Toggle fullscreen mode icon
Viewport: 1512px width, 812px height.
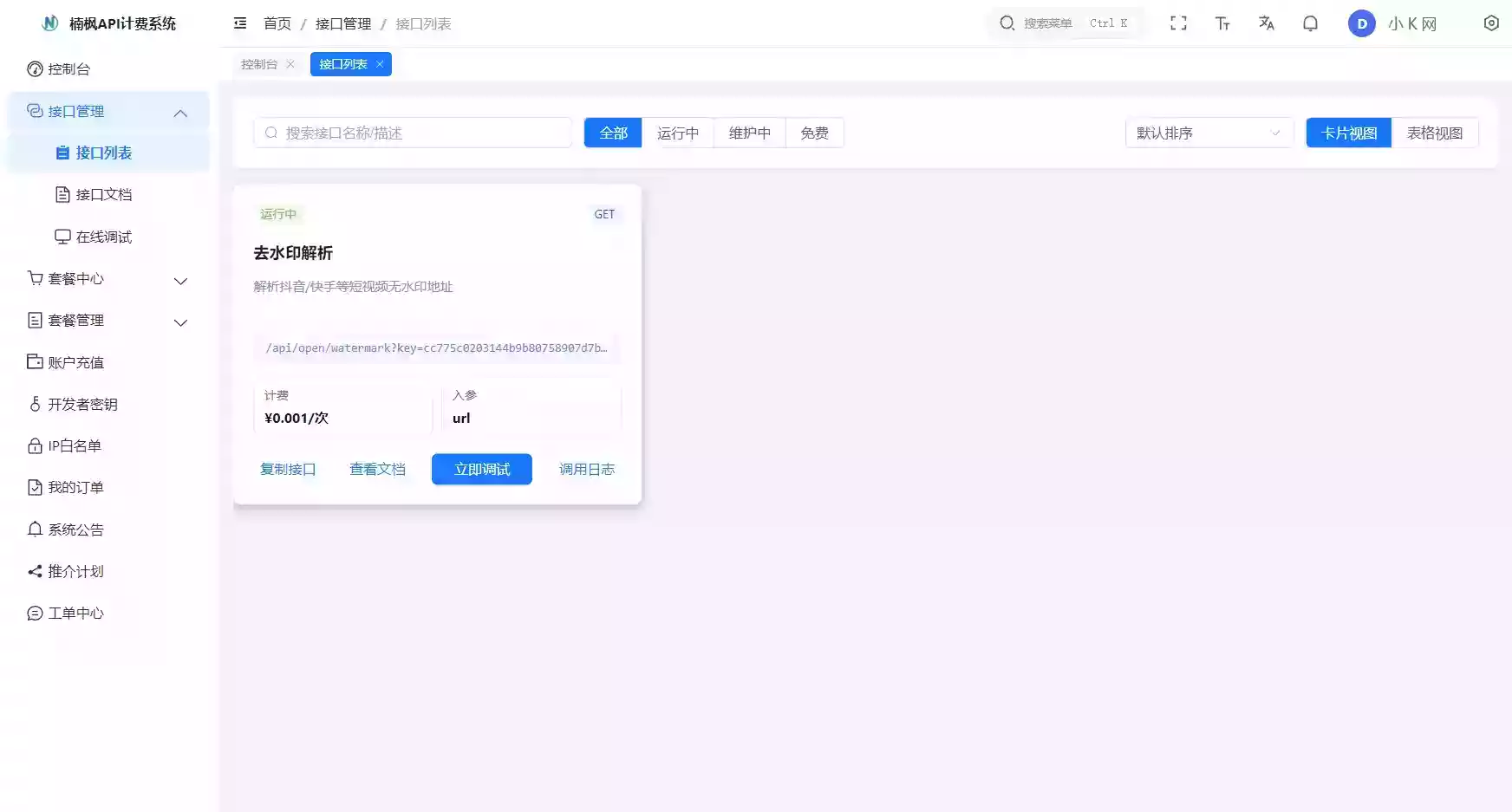[1179, 23]
